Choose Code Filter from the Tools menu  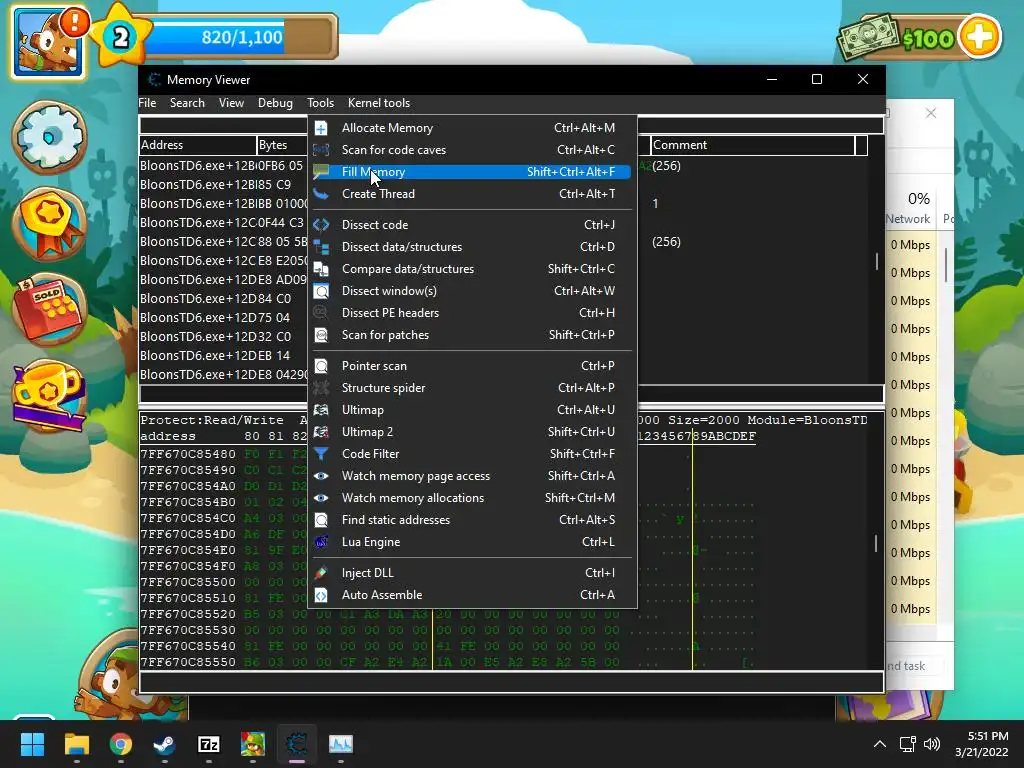472,454
